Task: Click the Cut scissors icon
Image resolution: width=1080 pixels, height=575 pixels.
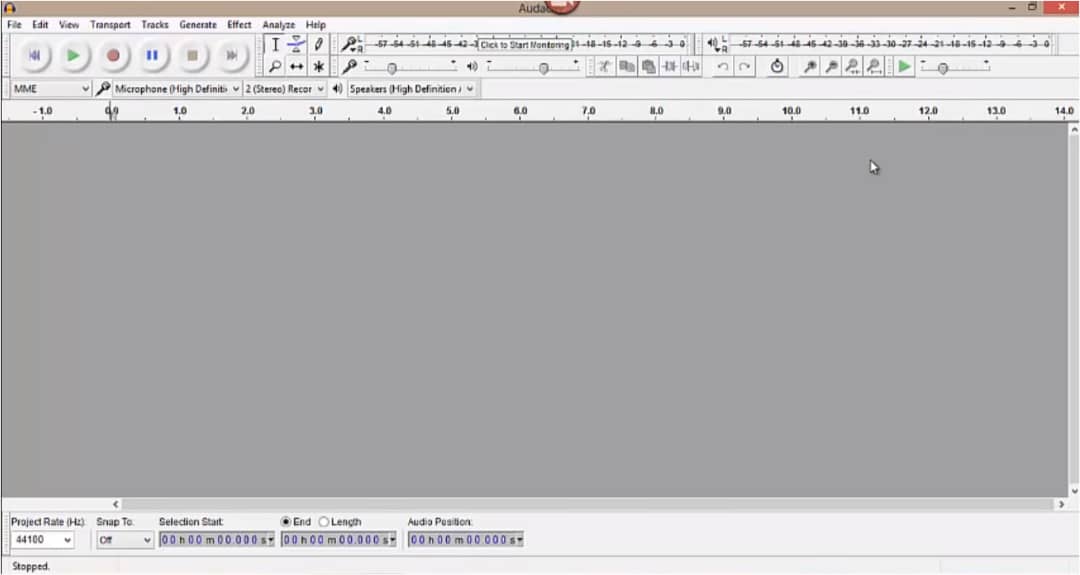Action: click(x=604, y=67)
